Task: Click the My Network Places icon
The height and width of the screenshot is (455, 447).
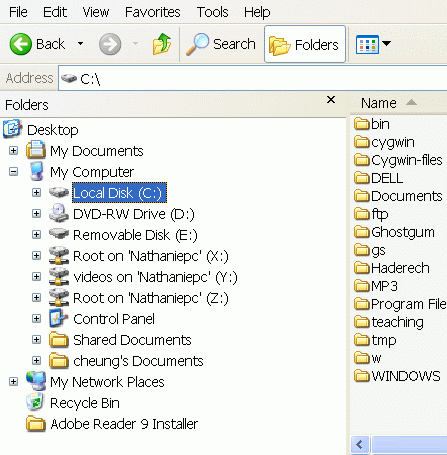Action: (x=36, y=381)
